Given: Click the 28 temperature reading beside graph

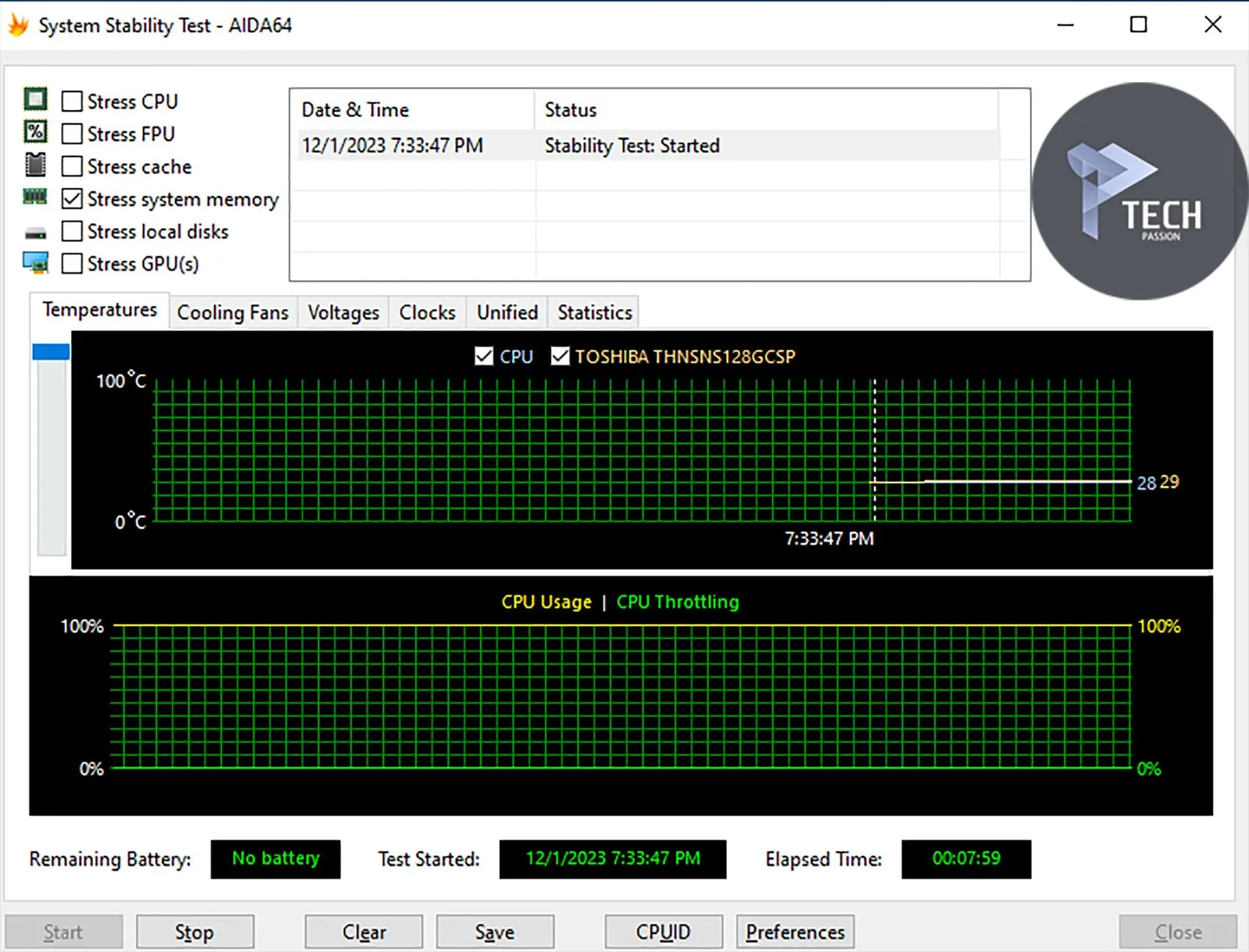Looking at the screenshot, I should pos(1146,483).
